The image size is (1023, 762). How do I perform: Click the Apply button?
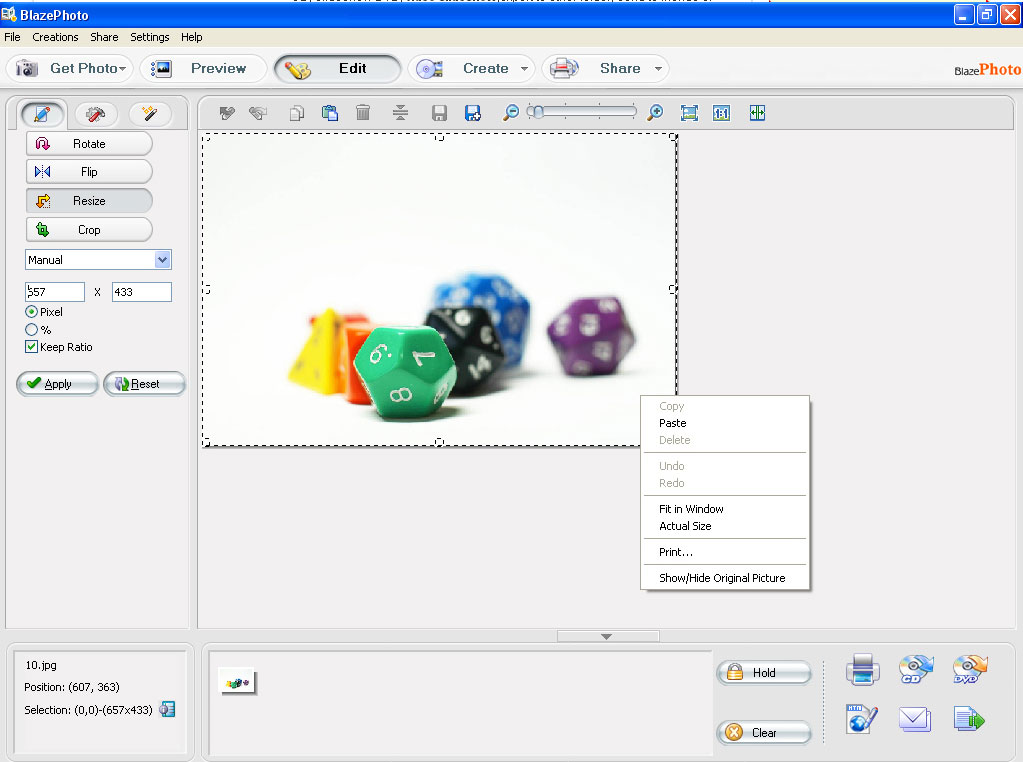[57, 384]
